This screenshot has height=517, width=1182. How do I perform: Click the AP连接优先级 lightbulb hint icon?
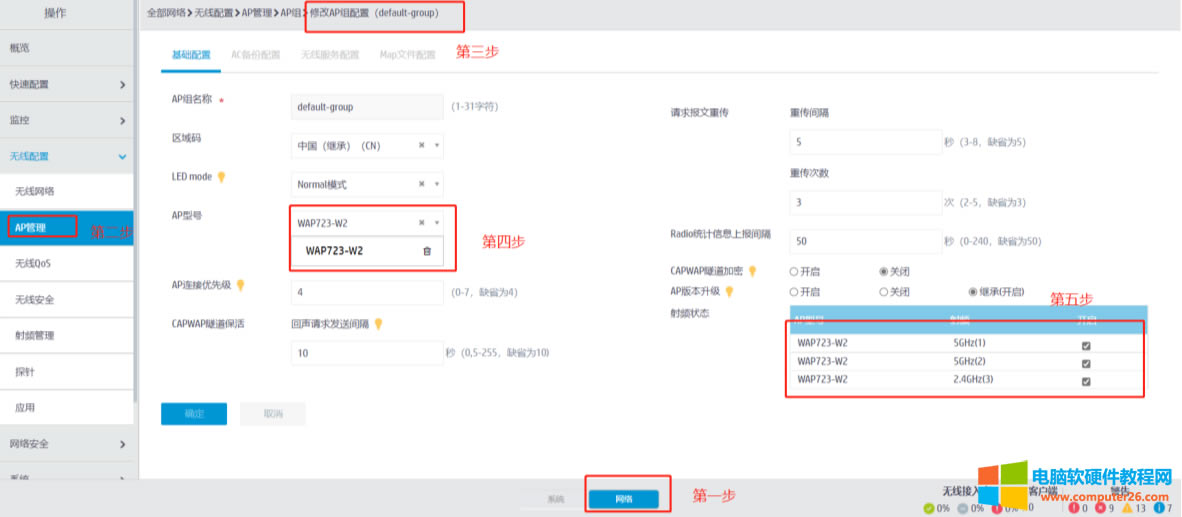pos(240,285)
